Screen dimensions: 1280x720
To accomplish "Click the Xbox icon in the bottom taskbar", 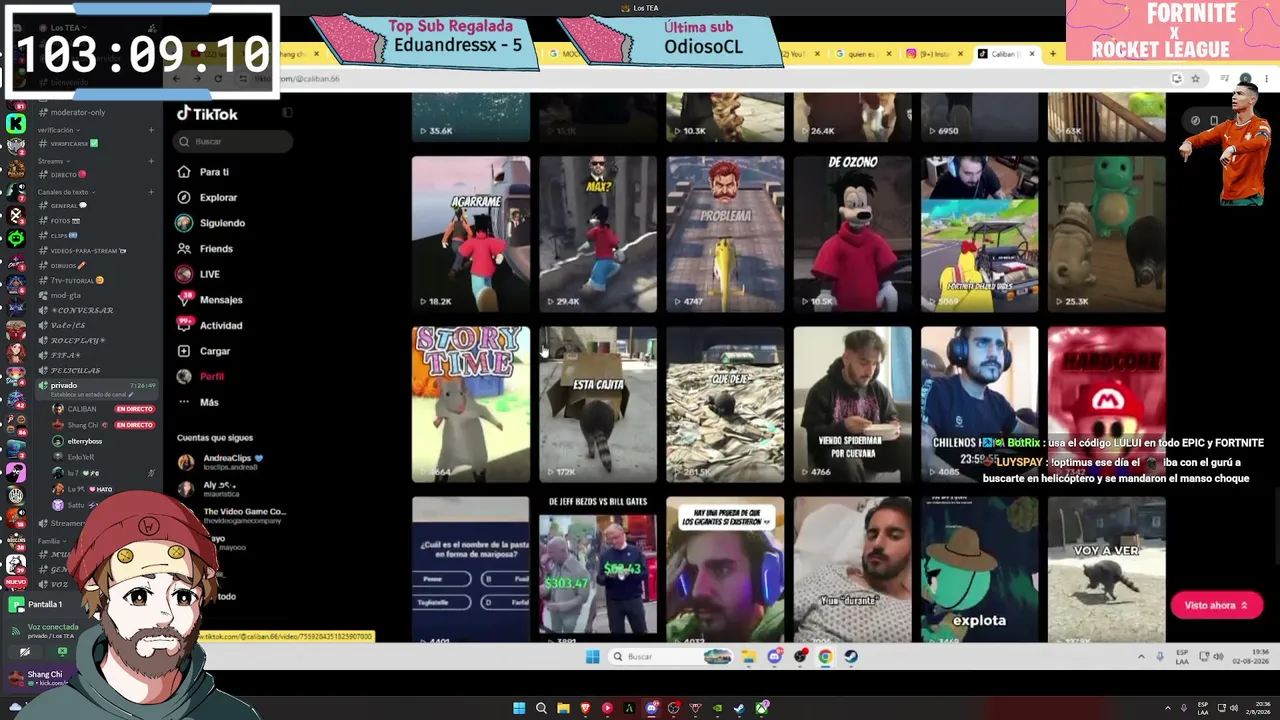I will tap(762, 708).
